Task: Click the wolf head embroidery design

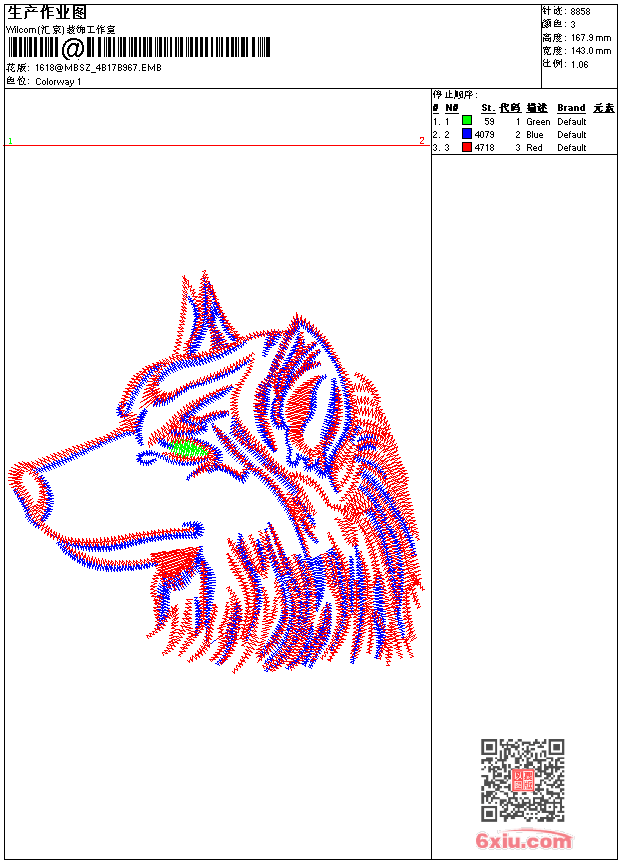Action: [x=216, y=472]
